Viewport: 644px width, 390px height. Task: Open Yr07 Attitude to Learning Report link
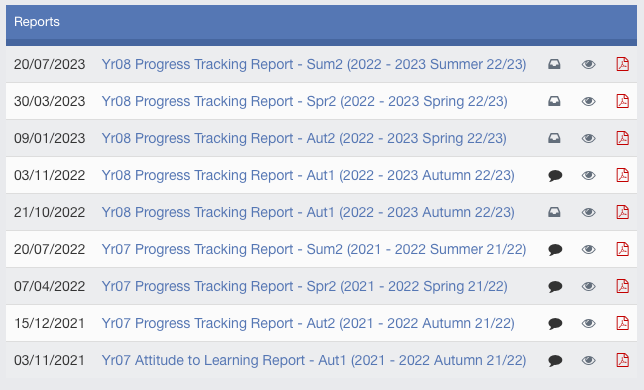314,360
